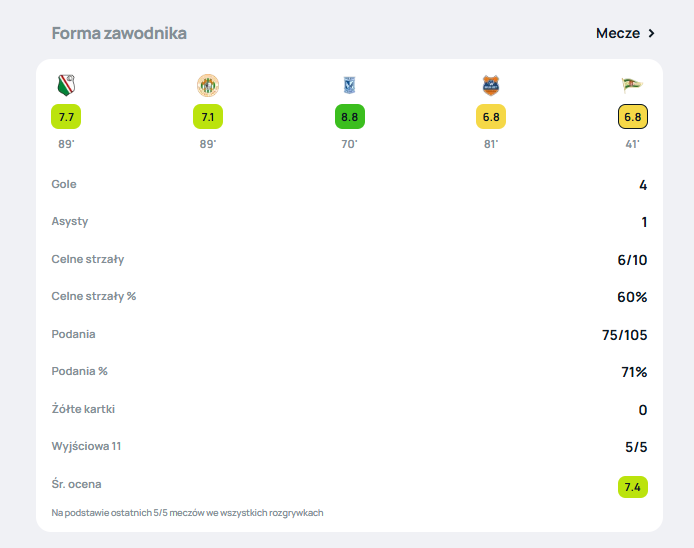Click the Legia Warszawa club crest
The width and height of the screenshot is (694, 548).
(67, 86)
